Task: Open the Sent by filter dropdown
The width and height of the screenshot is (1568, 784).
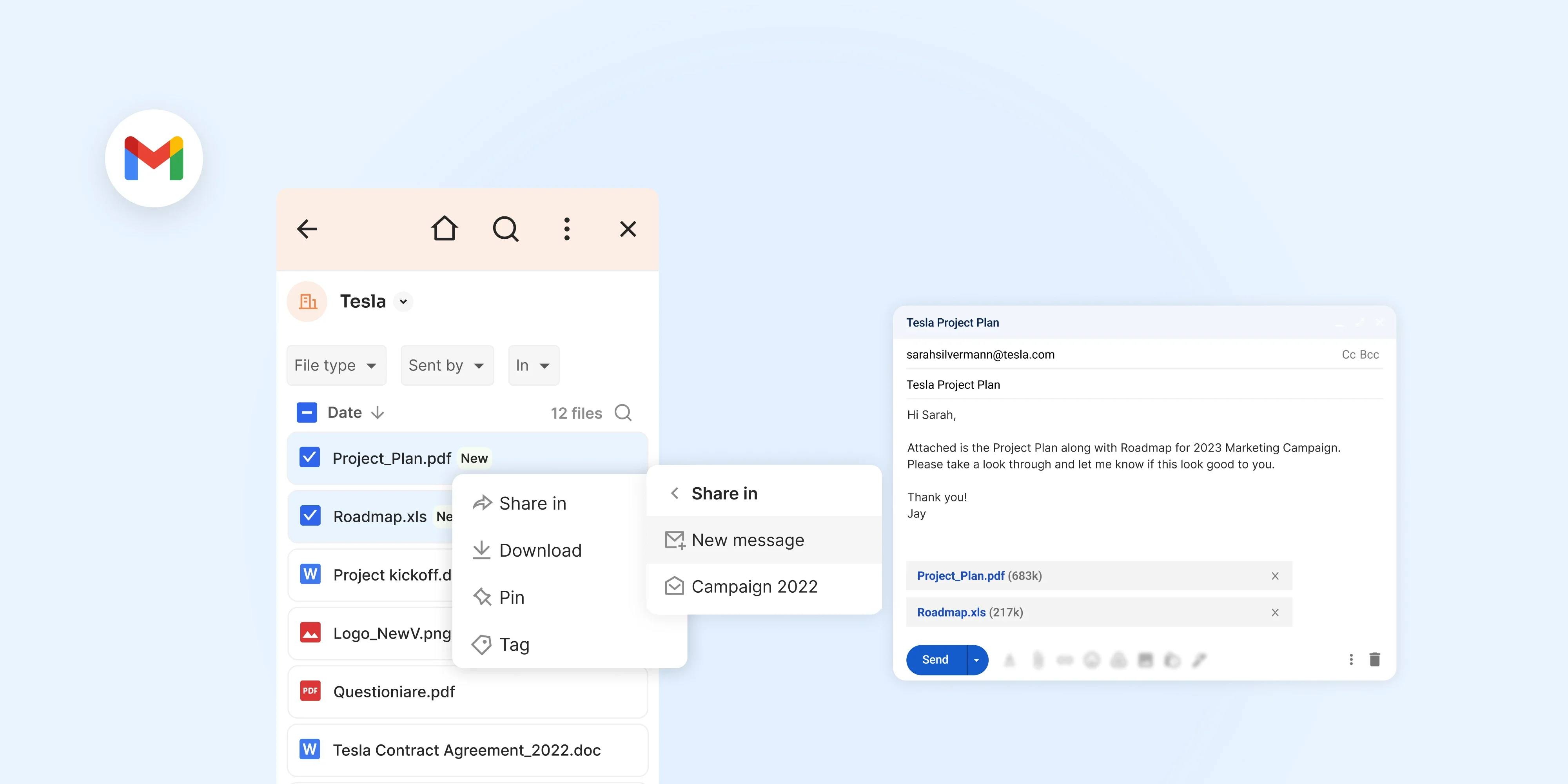Action: (447, 365)
